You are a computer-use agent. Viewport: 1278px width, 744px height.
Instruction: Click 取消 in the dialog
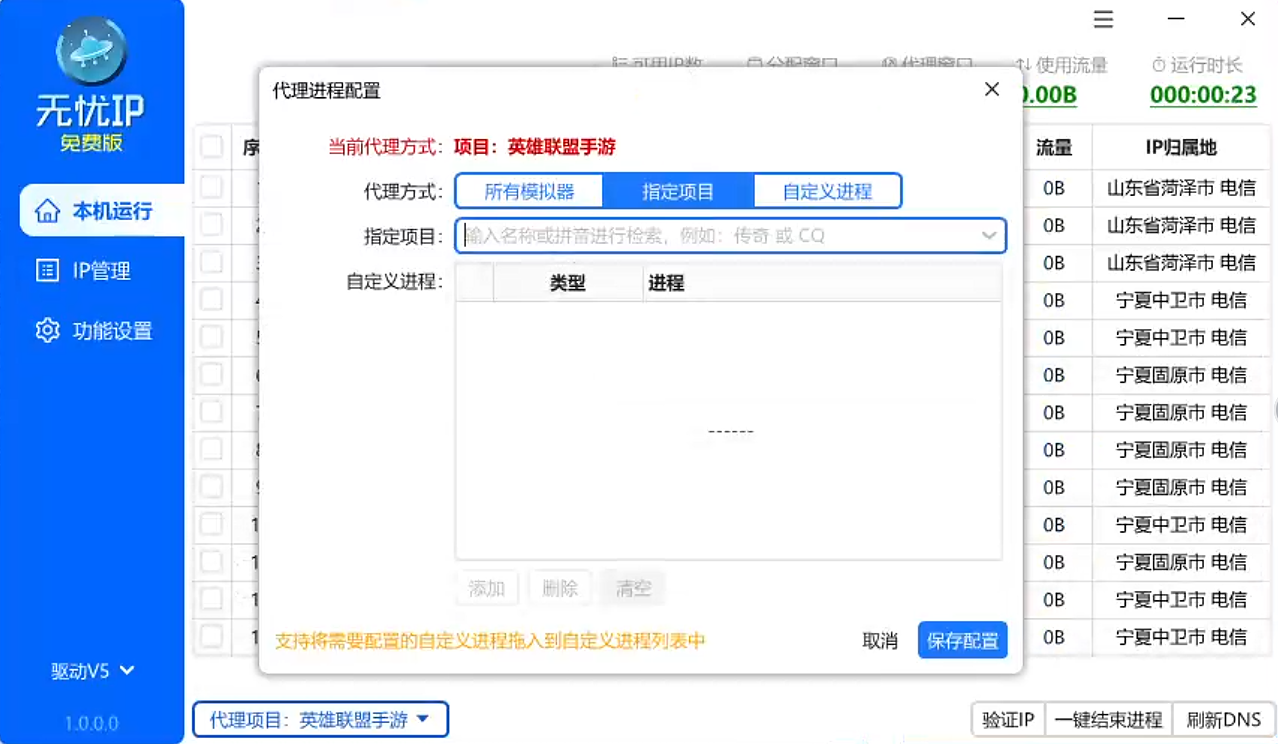(x=880, y=640)
